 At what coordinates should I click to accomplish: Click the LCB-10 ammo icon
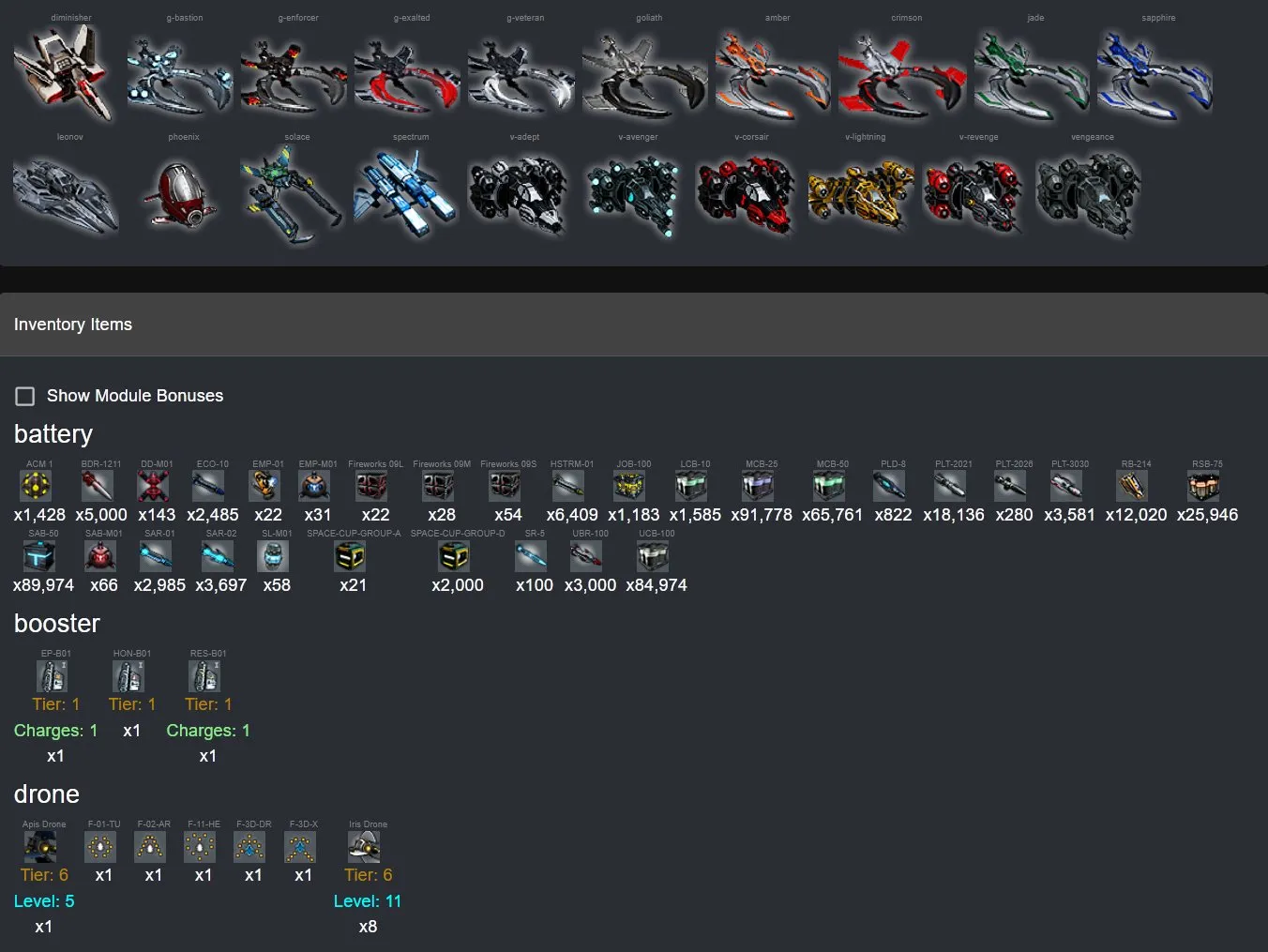pyautogui.click(x=691, y=485)
